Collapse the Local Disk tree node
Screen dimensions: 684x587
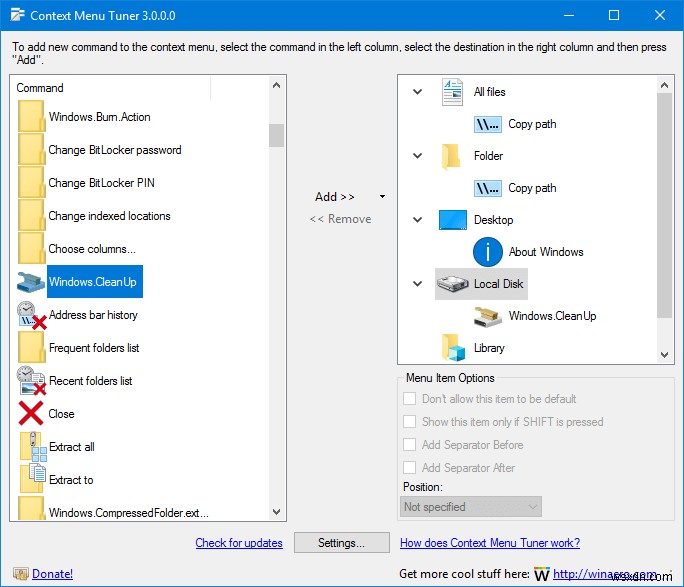click(417, 284)
